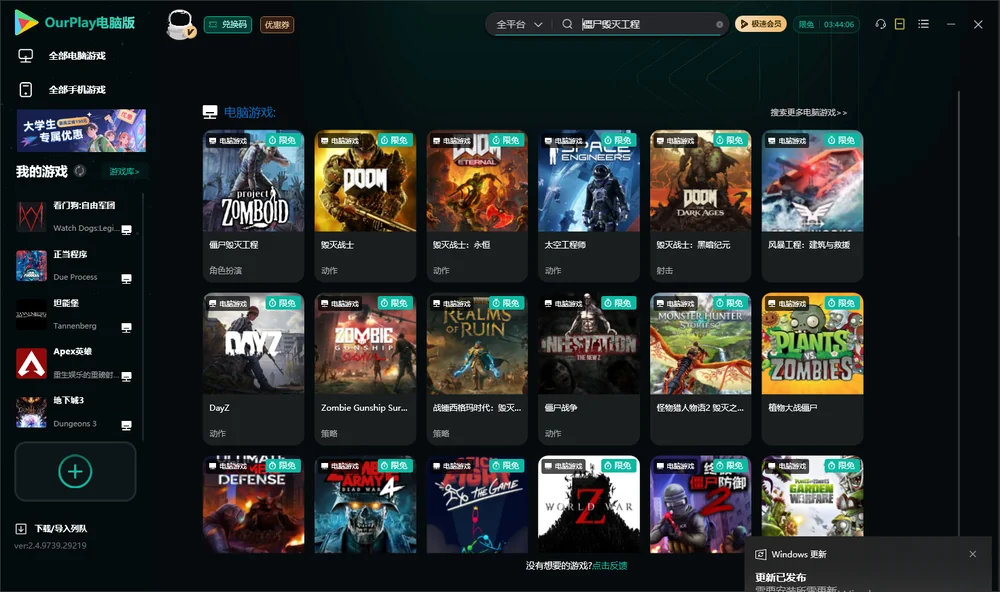Image resolution: width=1000 pixels, height=592 pixels.
Task: Open the 风暴工程 game card
Action: 812,206
